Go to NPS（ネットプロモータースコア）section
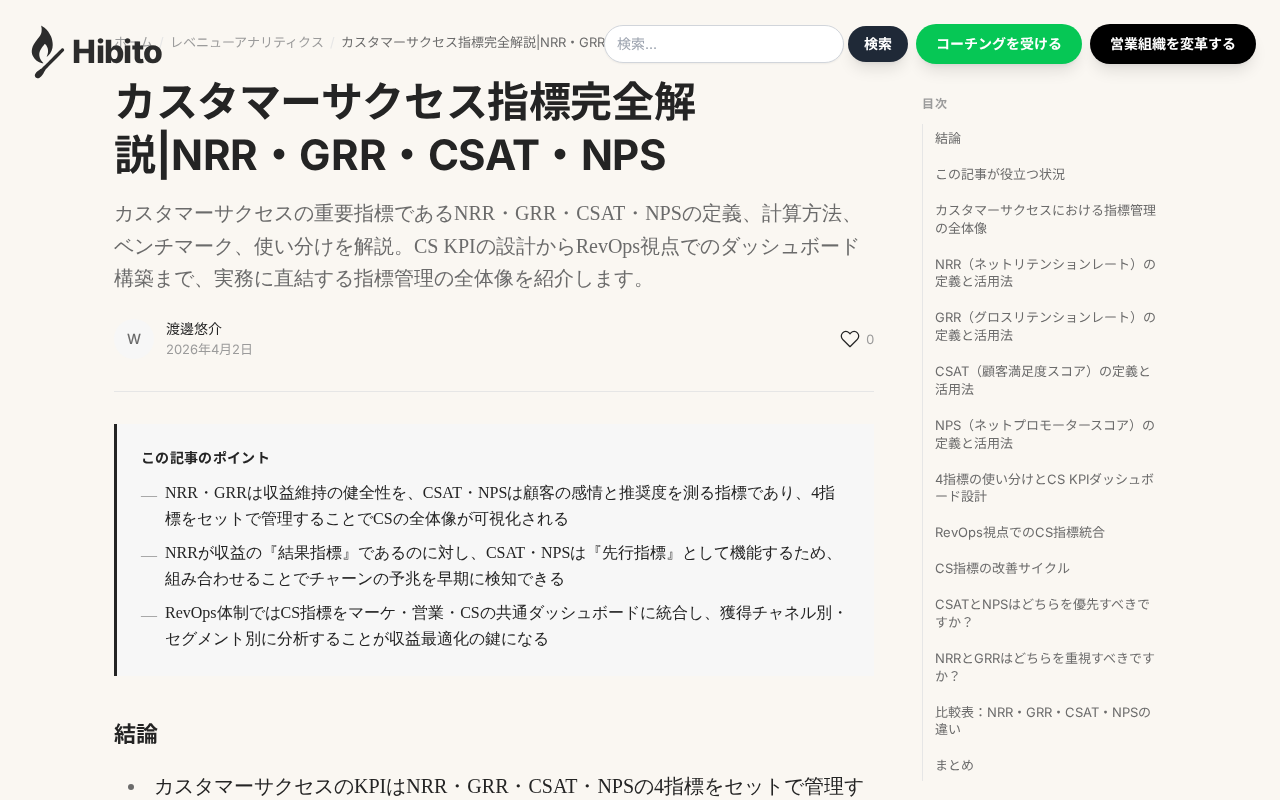1280x800 pixels. (1046, 434)
